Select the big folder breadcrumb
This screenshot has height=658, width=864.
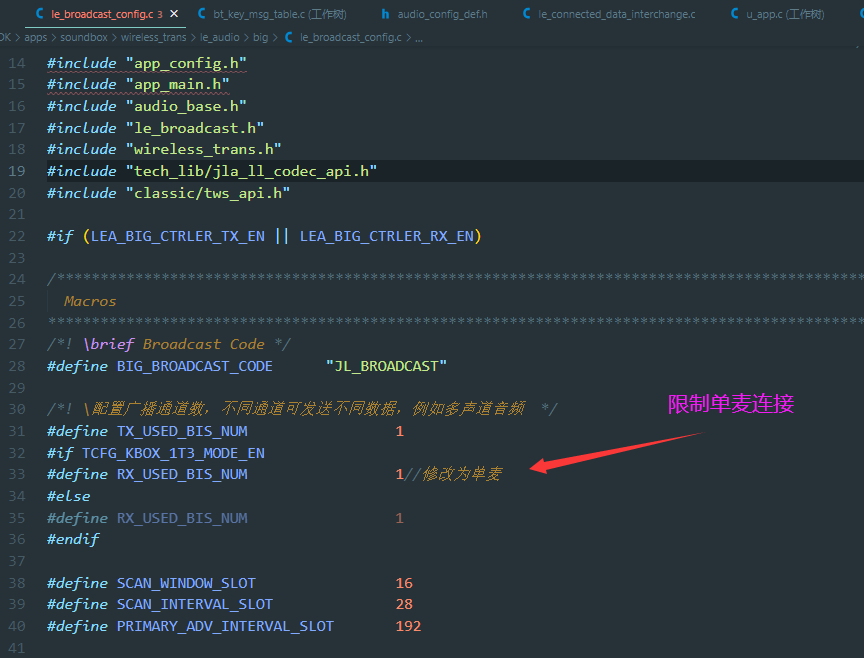[260, 37]
